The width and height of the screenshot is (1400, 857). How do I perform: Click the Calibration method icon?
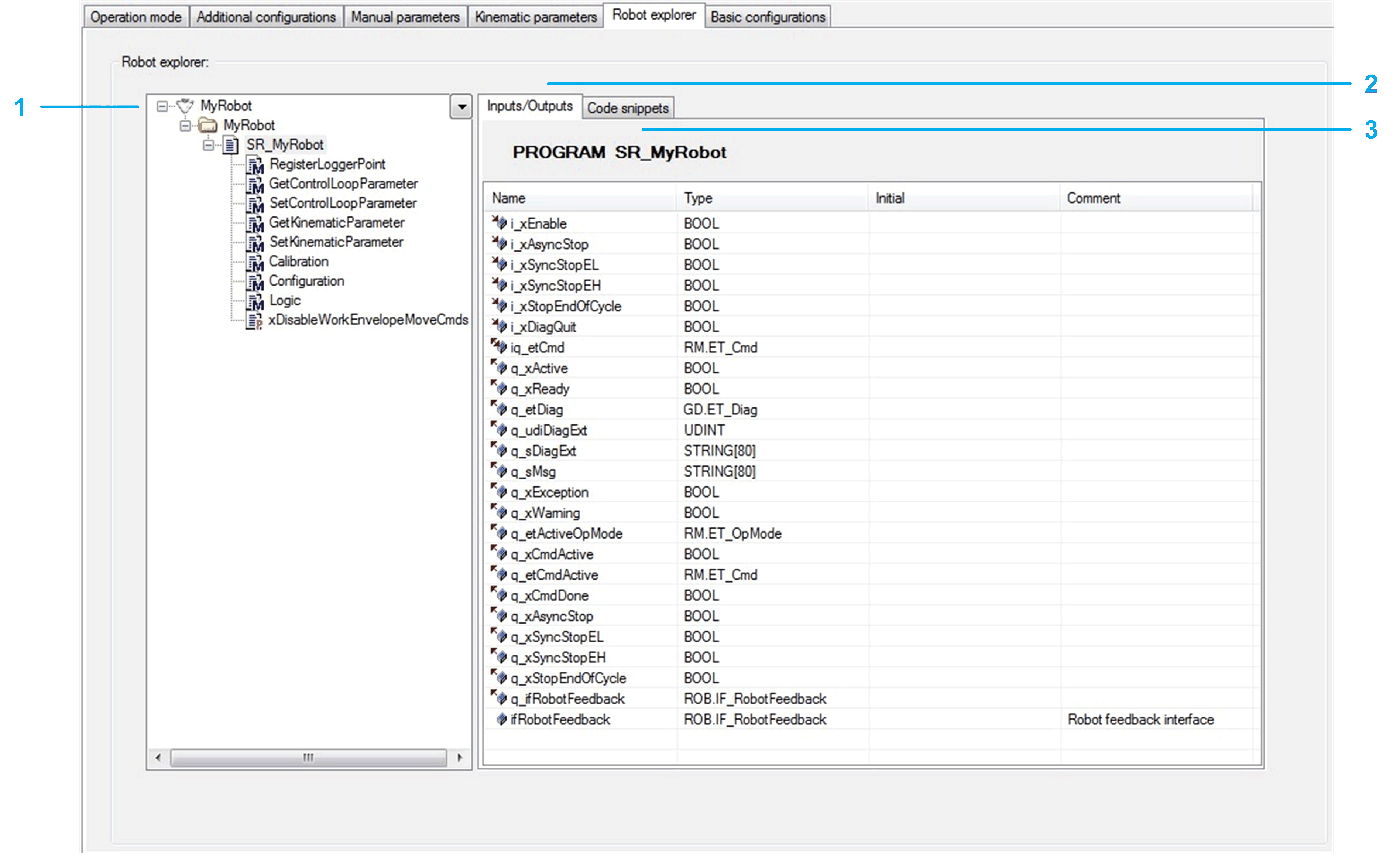255,262
